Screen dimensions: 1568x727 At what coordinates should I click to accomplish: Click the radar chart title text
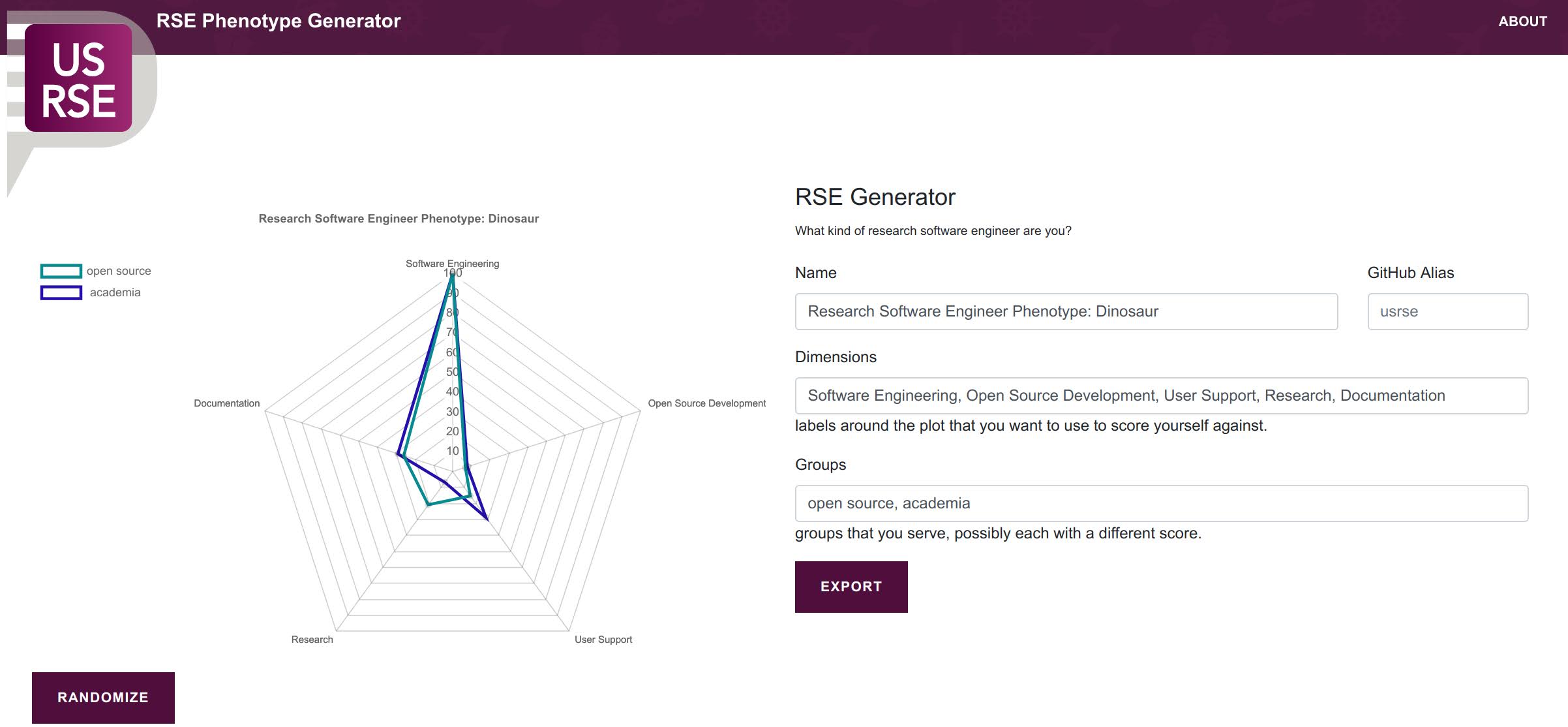coord(399,219)
